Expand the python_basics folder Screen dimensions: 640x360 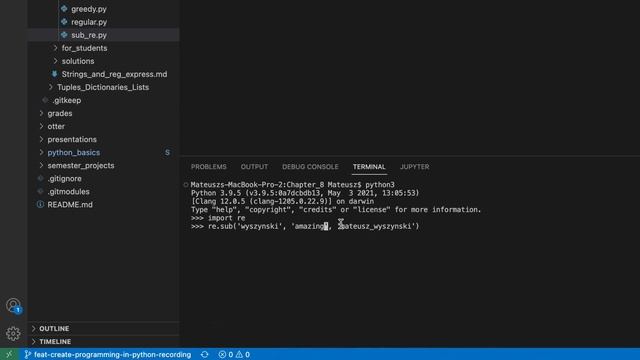pos(41,152)
